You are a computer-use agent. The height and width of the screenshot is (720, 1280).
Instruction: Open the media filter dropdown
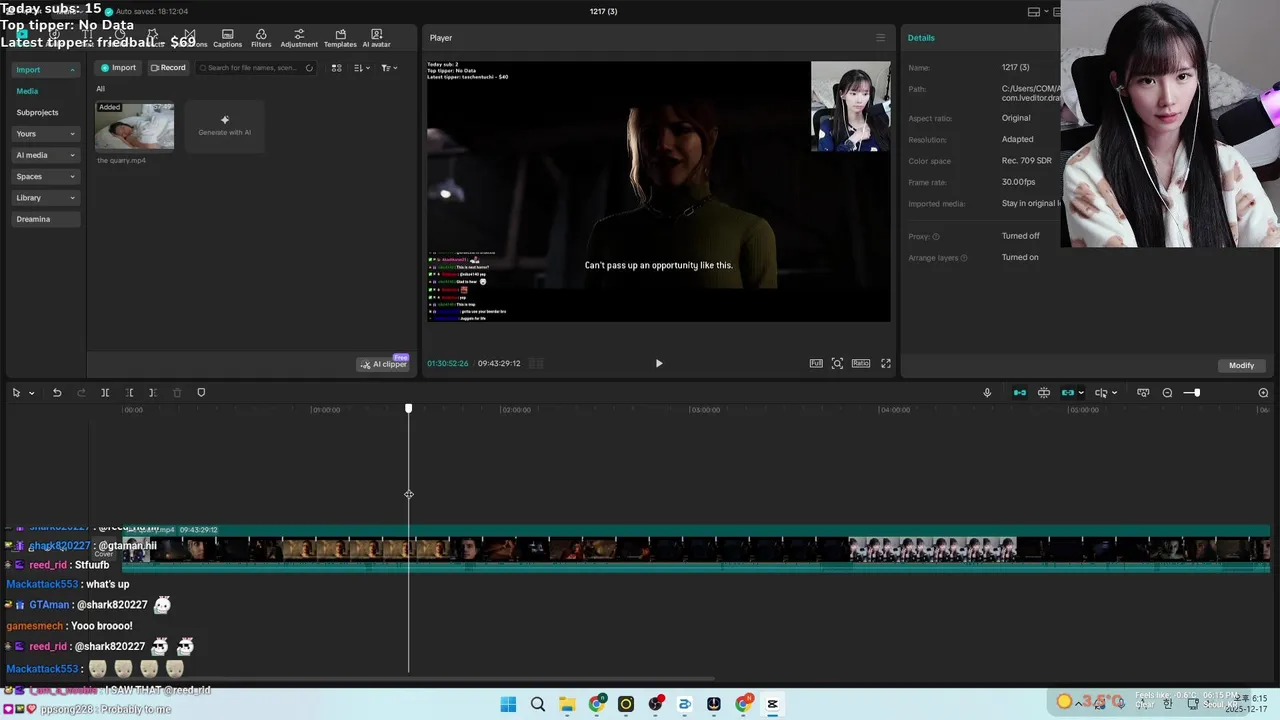[x=389, y=68]
